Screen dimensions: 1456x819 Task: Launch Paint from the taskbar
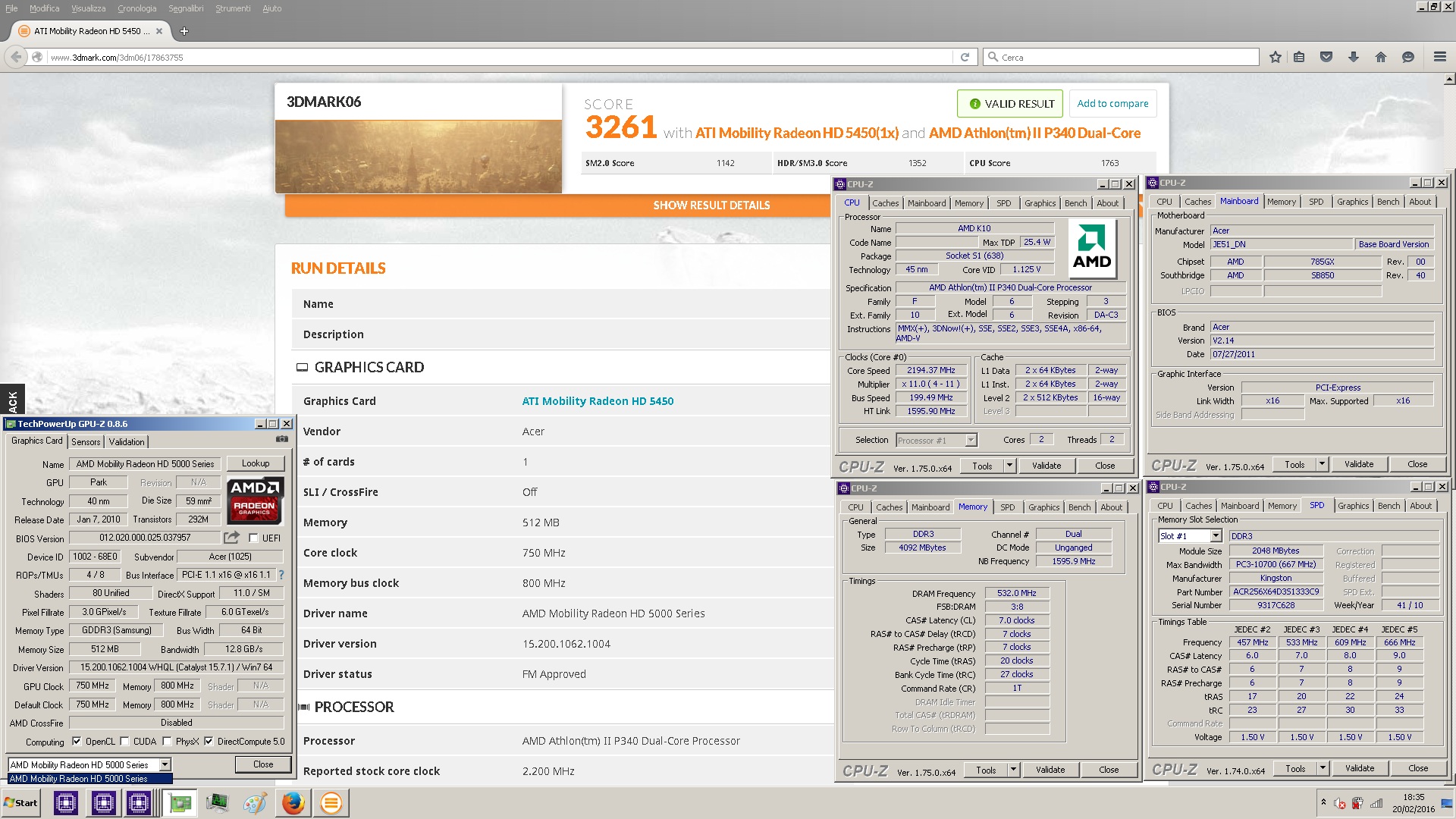[x=255, y=803]
